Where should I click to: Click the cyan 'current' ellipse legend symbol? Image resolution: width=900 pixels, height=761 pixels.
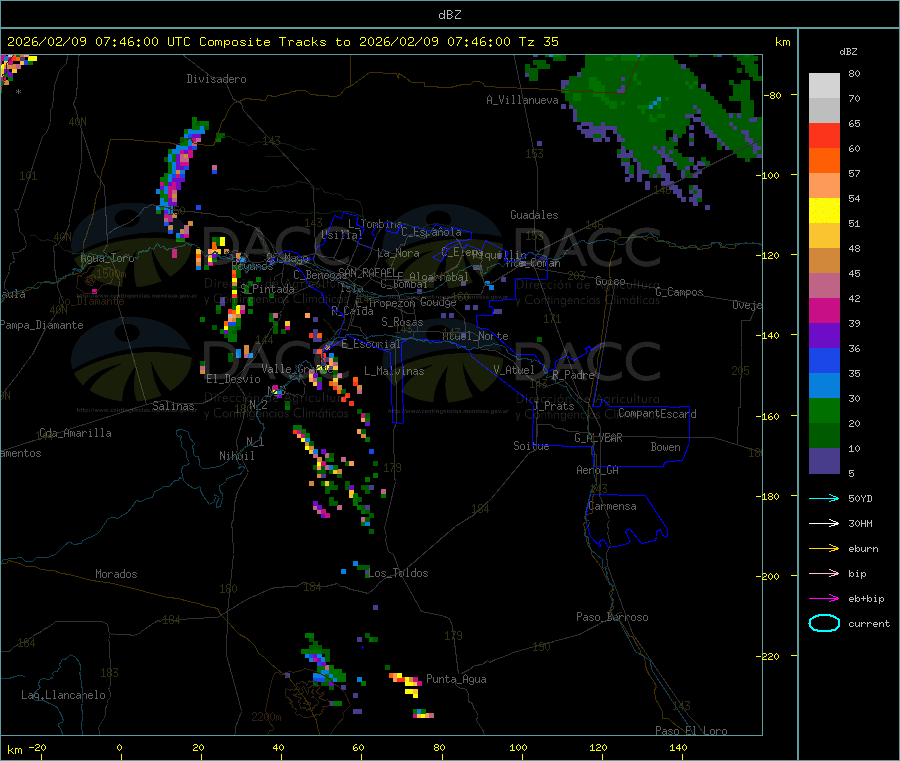click(824, 623)
